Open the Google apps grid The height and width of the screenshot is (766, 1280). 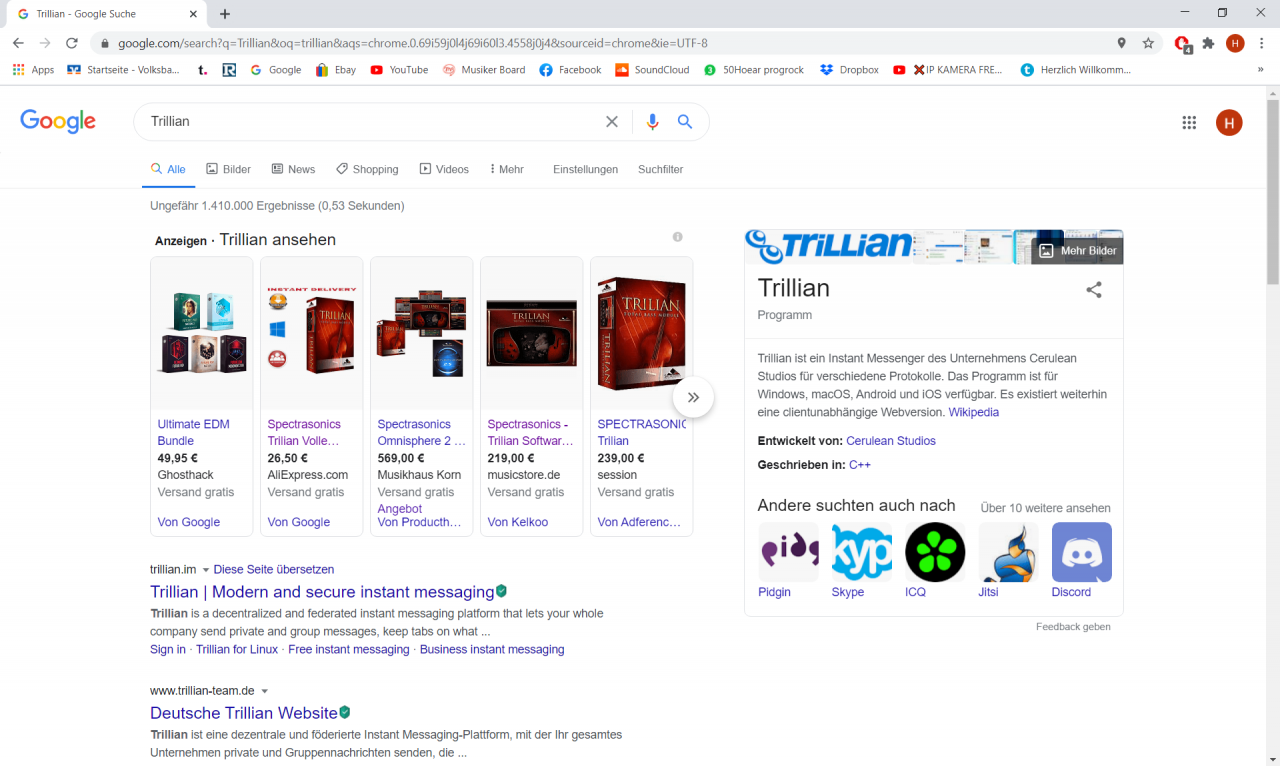(1189, 123)
